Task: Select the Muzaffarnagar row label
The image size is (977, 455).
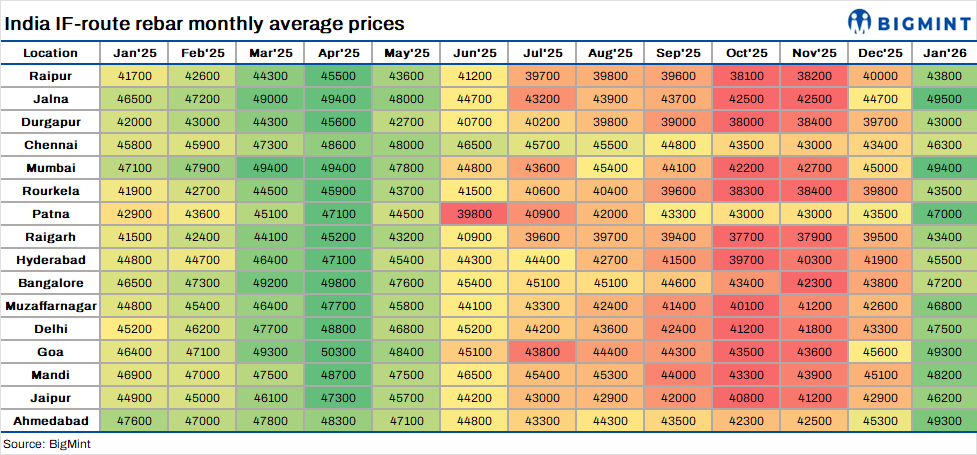Action: tap(50, 305)
